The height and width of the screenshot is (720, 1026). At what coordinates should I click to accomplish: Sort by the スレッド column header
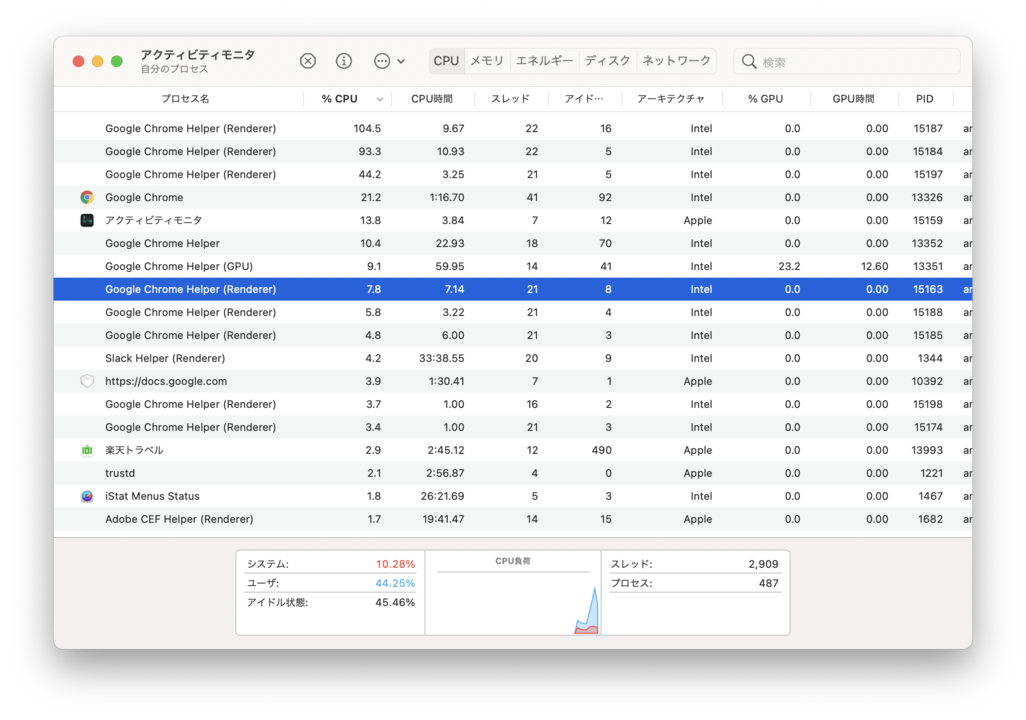coord(510,99)
